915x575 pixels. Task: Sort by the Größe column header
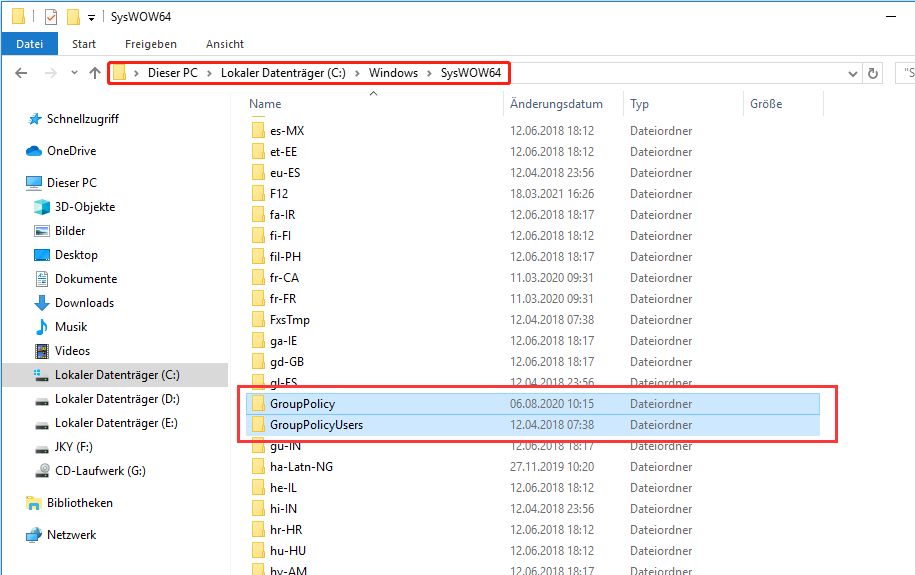pos(766,104)
